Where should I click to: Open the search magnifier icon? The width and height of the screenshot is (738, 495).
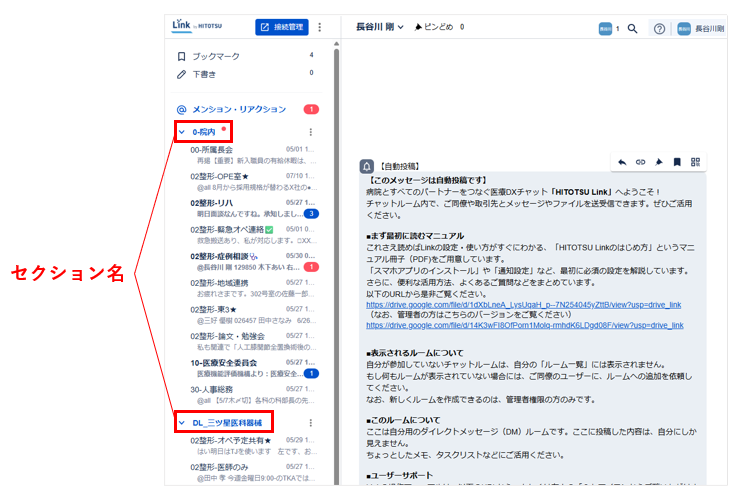click(633, 29)
